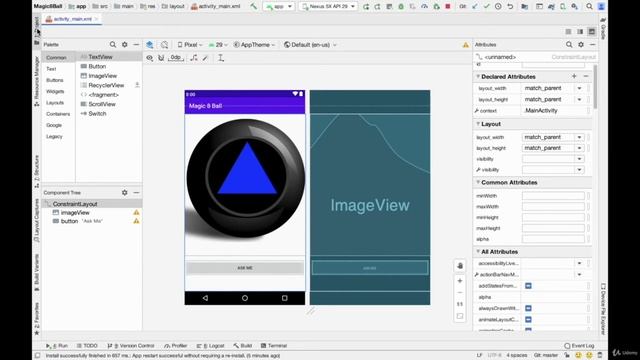Open the Profiler tool window

point(176,346)
